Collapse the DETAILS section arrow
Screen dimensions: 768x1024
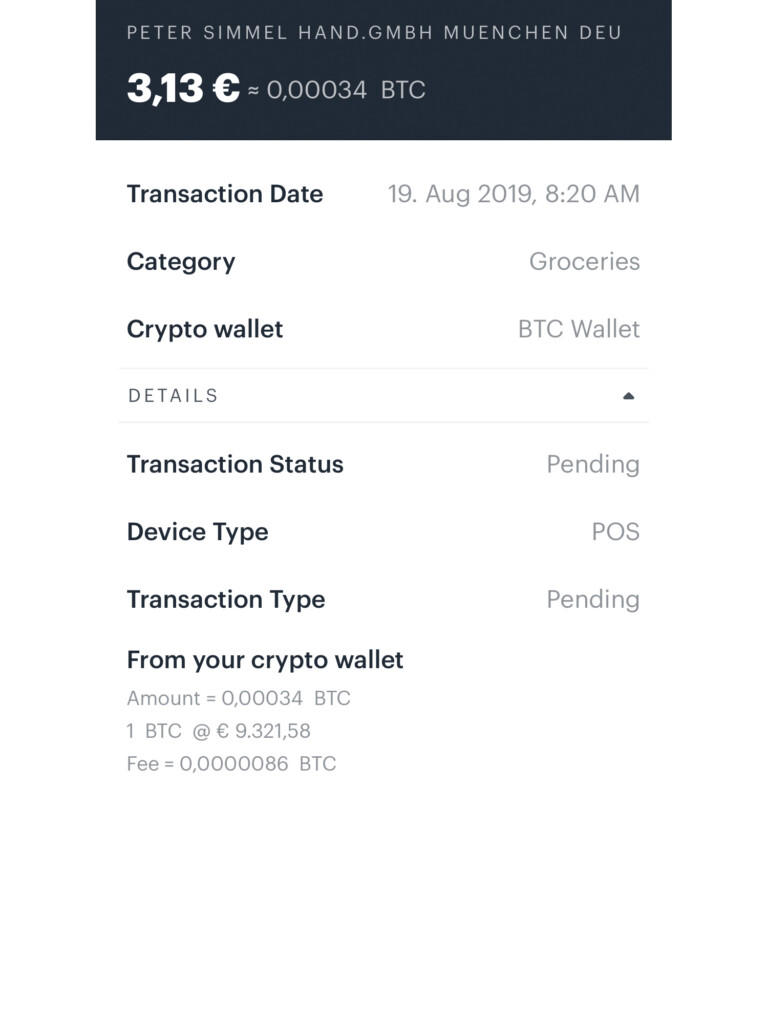pos(628,396)
